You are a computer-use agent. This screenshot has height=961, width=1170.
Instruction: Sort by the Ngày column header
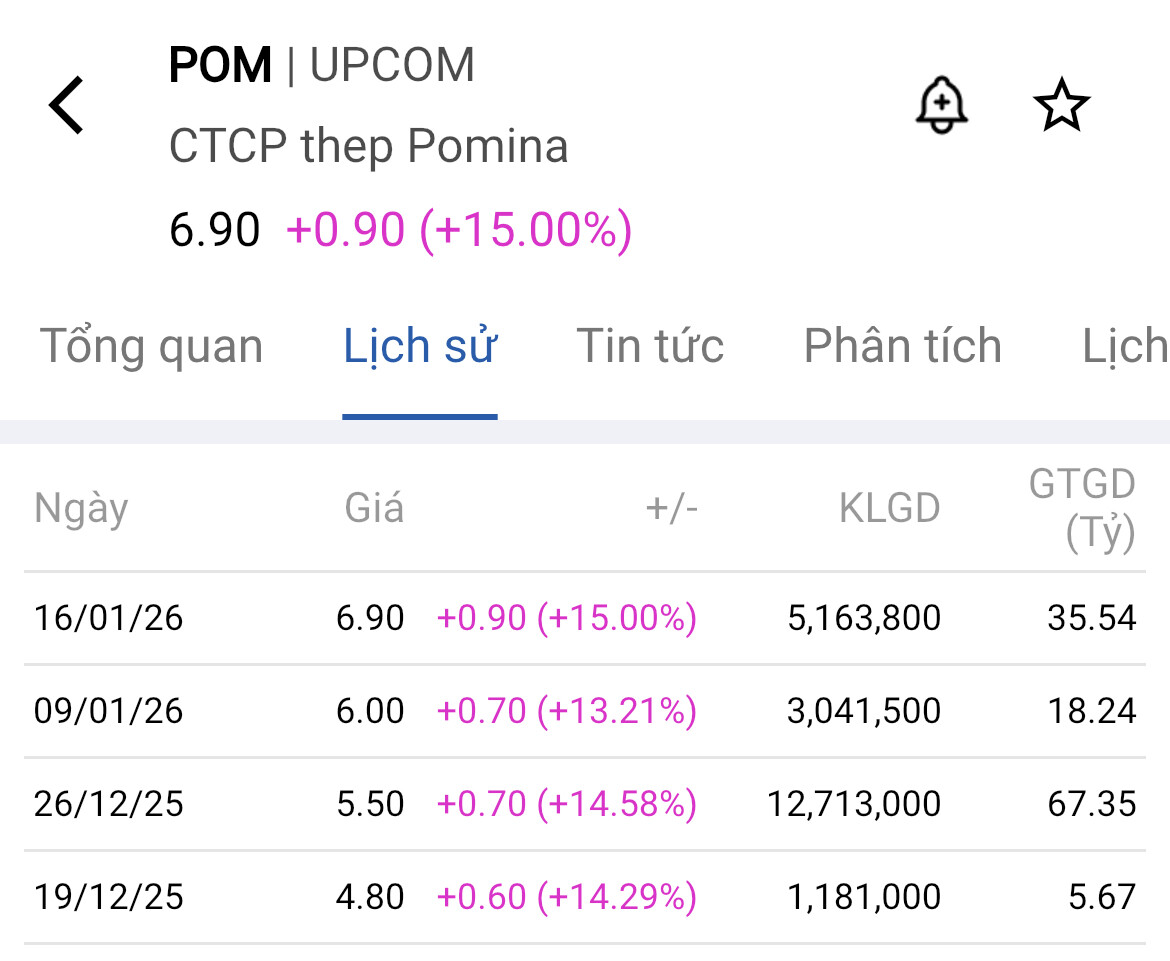coord(82,508)
